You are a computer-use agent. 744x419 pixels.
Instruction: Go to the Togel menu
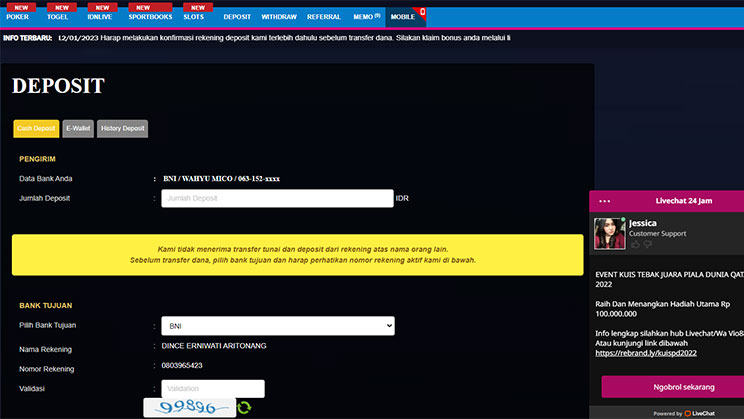point(58,17)
